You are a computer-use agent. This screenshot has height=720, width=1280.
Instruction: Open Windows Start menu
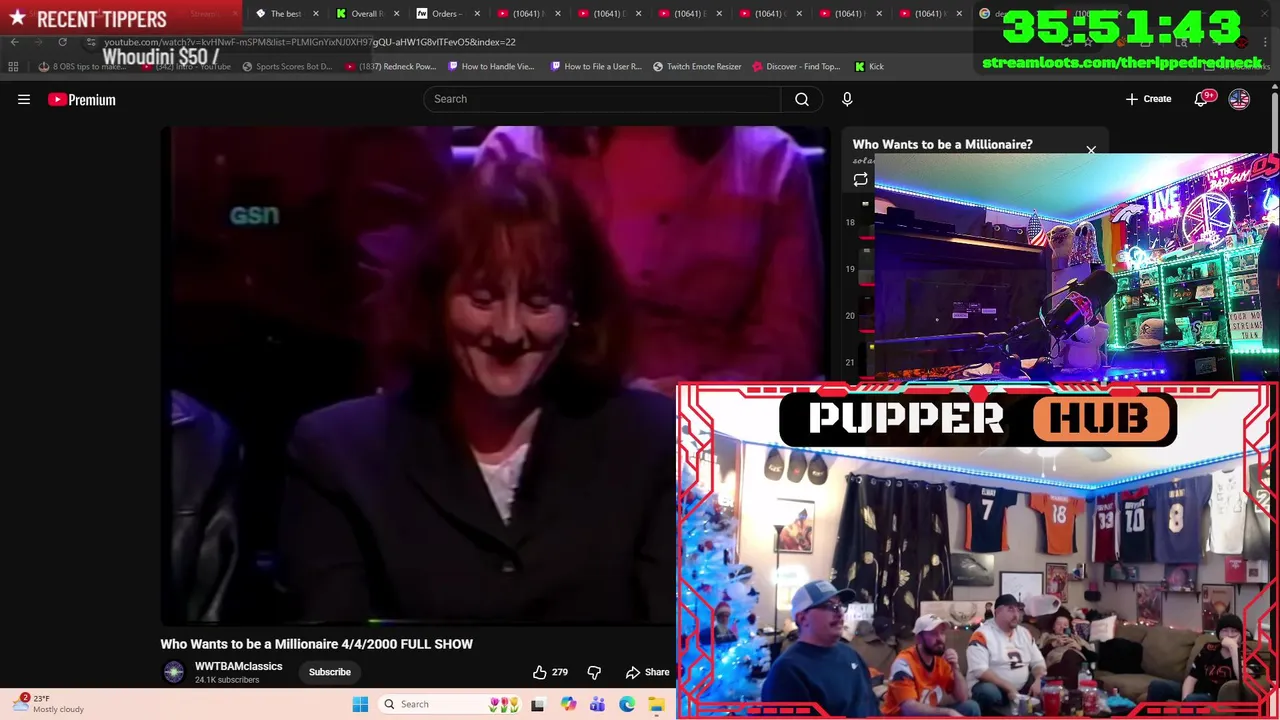point(360,704)
